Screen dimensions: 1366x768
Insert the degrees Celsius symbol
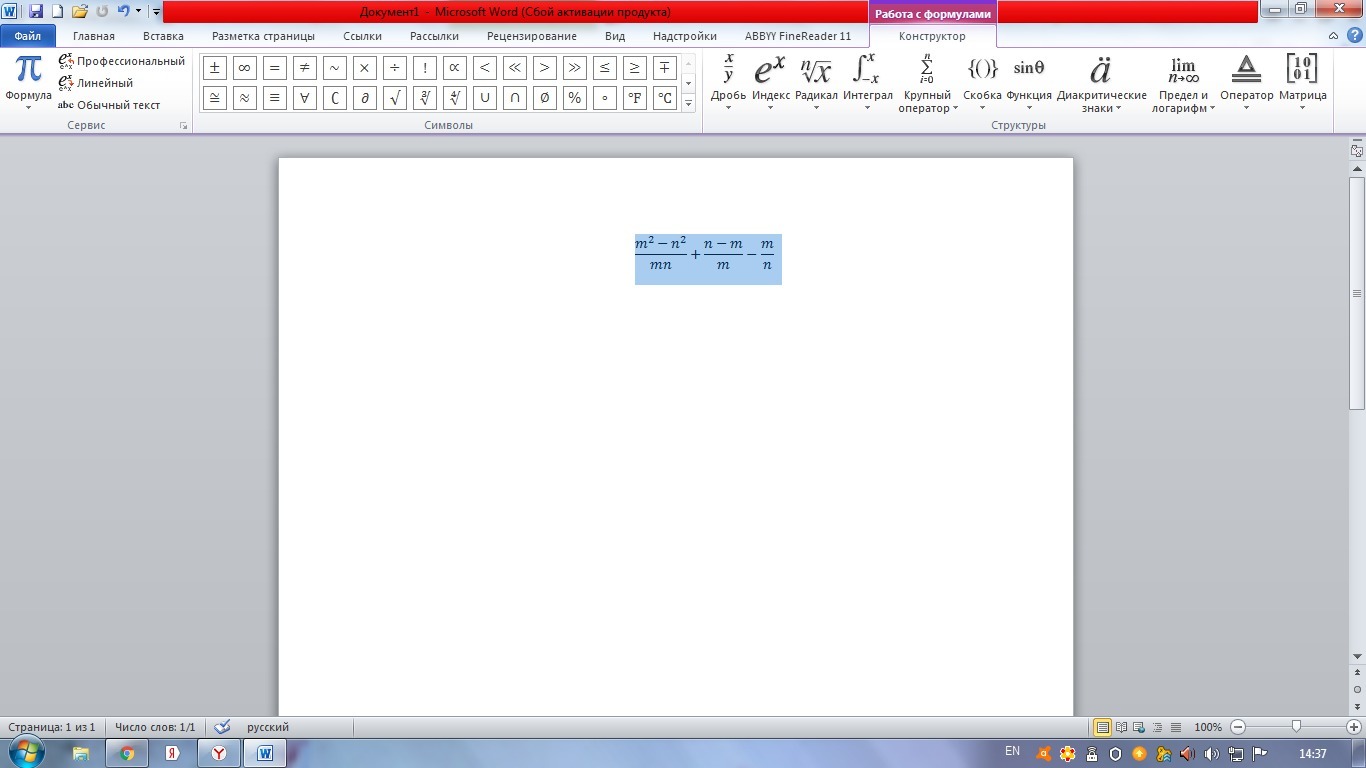[664, 98]
